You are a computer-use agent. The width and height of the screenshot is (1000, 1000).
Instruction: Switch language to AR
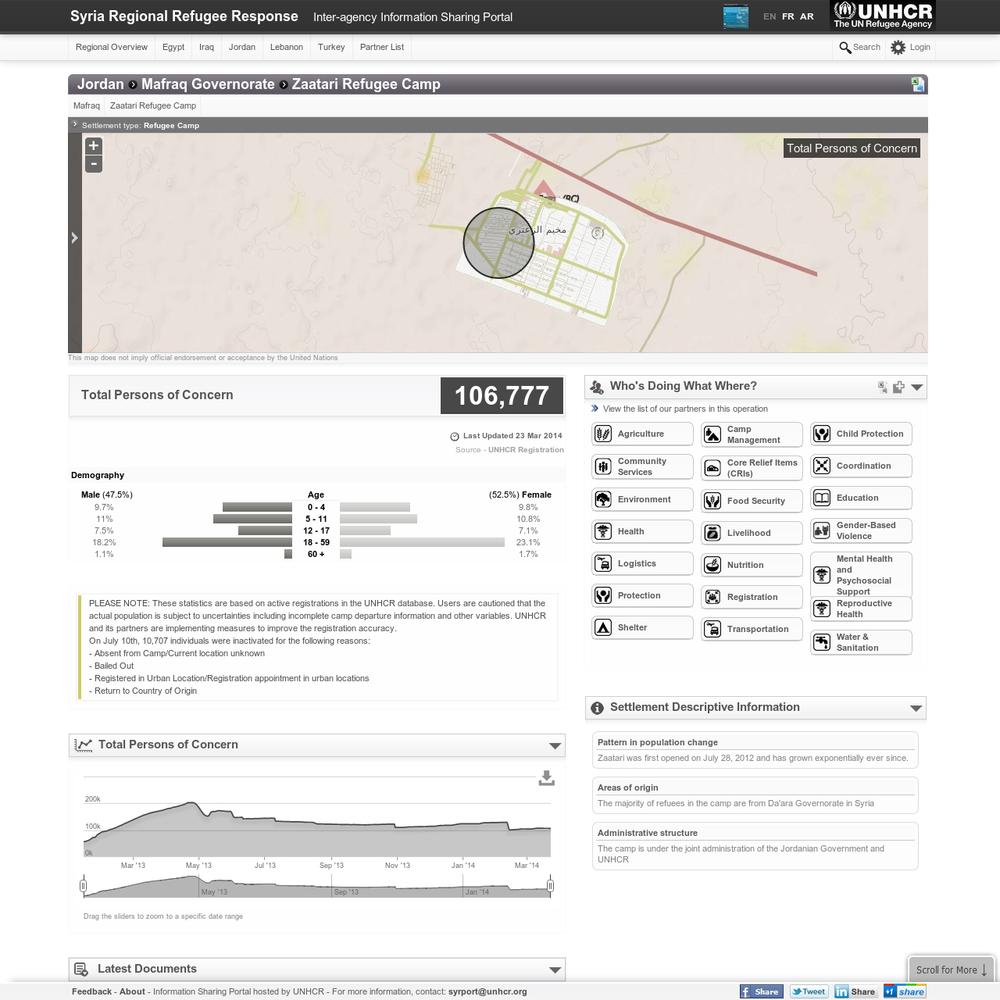807,17
